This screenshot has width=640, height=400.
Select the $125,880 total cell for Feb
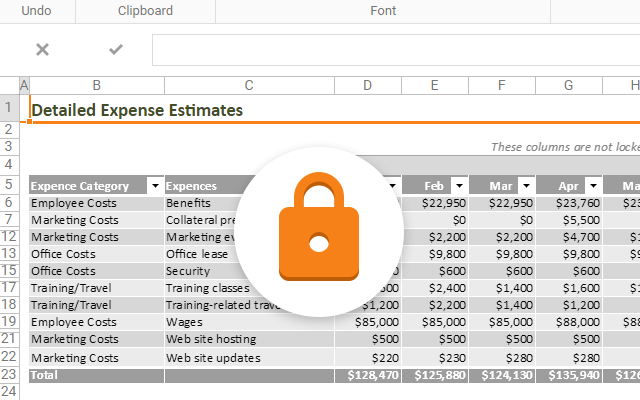434,374
